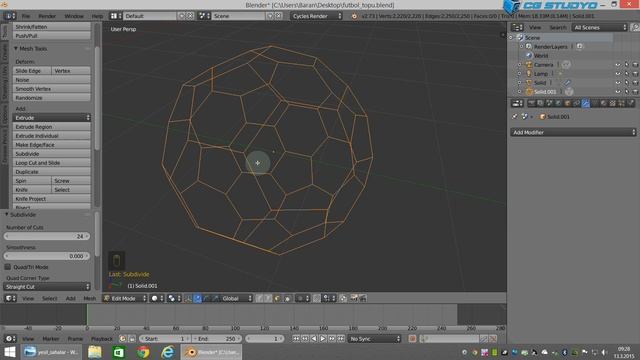Click the info editor type icon

(10, 16)
